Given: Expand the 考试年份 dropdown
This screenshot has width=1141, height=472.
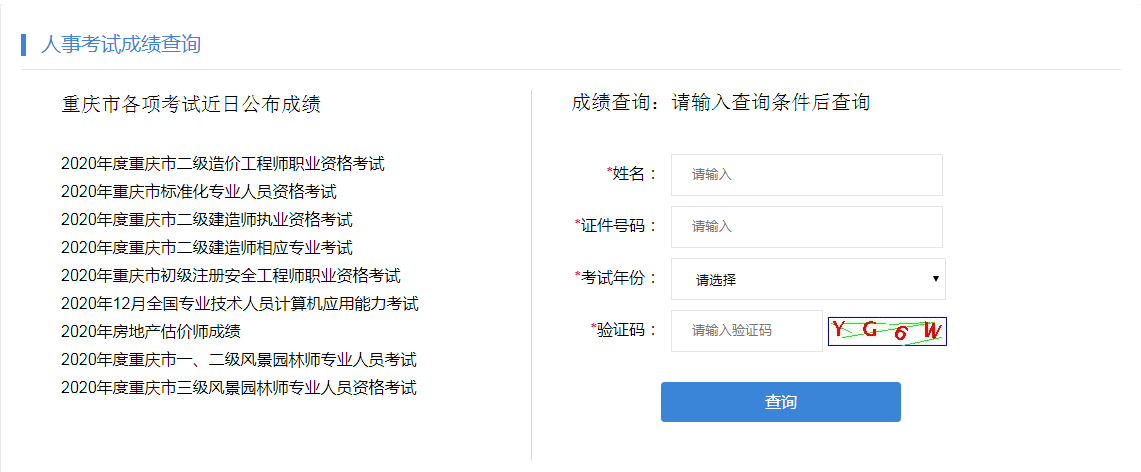Looking at the screenshot, I should coord(808,279).
